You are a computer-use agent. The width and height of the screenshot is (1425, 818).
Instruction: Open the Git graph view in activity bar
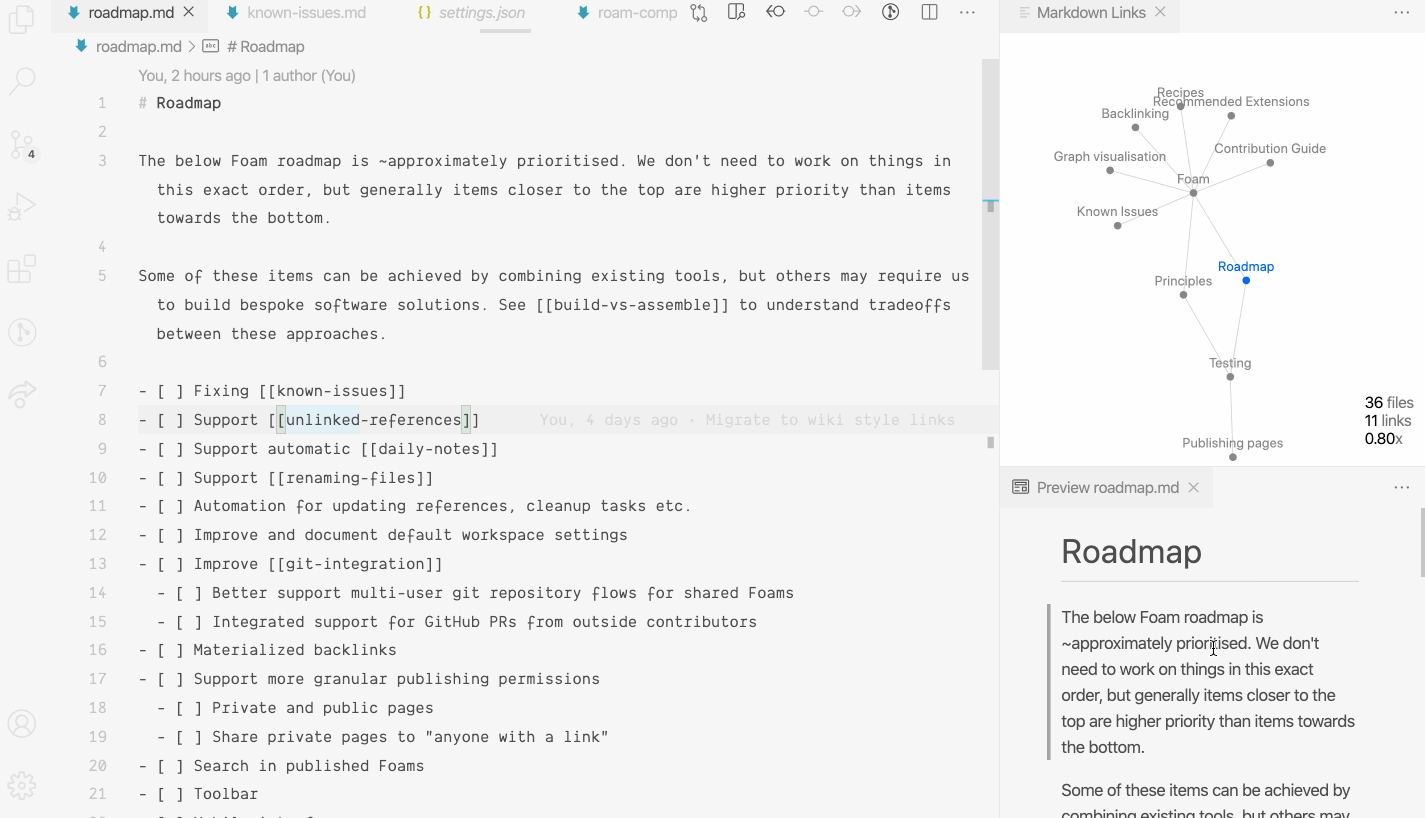click(22, 332)
